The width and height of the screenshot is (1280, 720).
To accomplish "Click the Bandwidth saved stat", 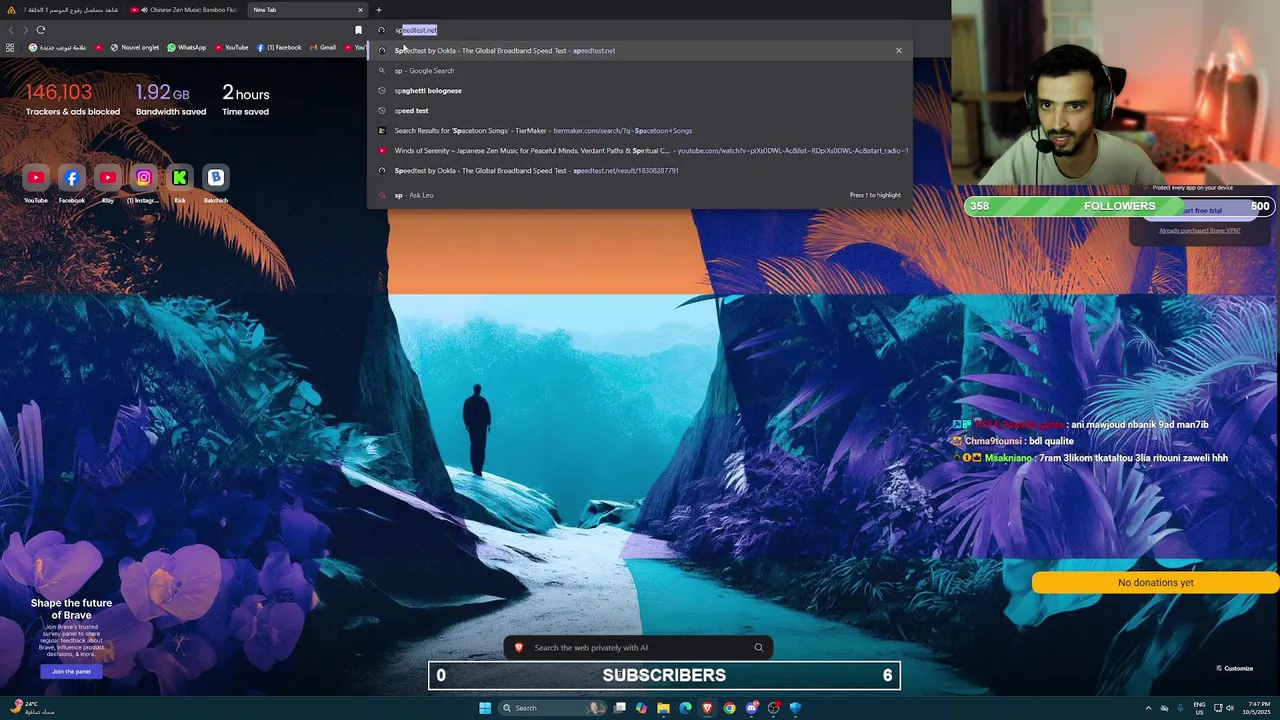I will (x=171, y=100).
